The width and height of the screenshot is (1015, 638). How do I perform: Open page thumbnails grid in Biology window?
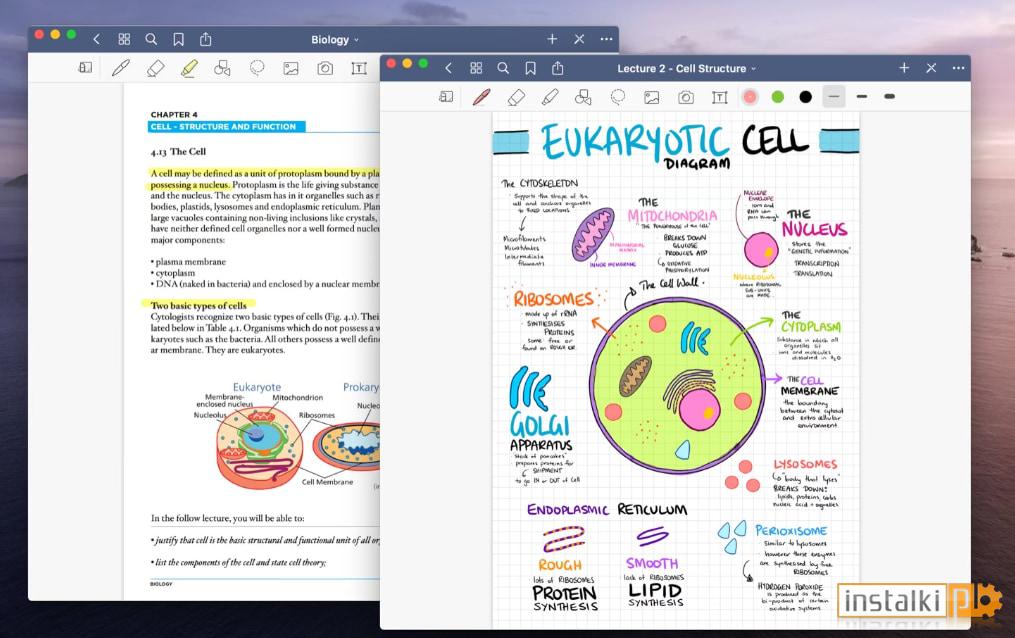[x=124, y=39]
